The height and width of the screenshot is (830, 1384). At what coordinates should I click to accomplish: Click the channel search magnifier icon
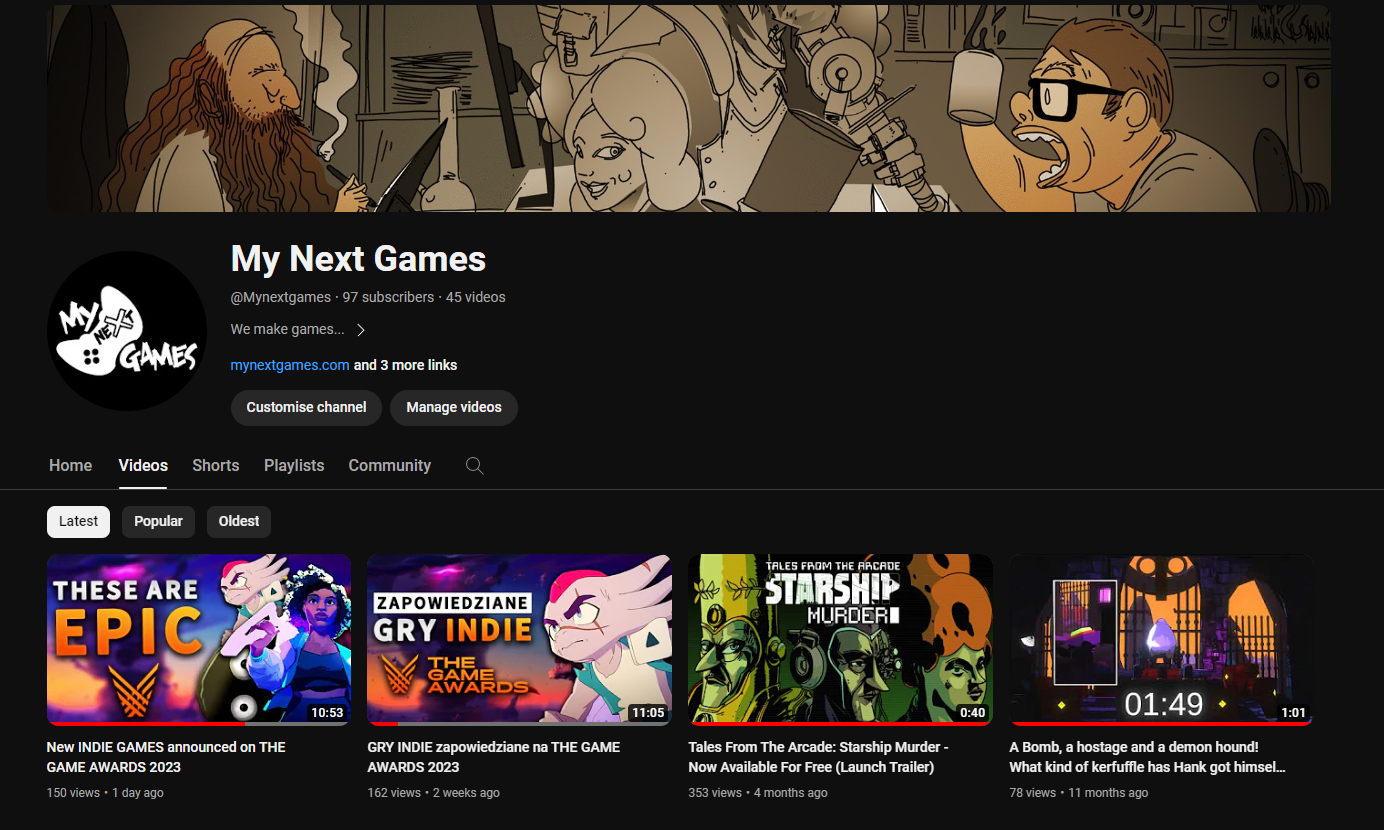pos(475,466)
